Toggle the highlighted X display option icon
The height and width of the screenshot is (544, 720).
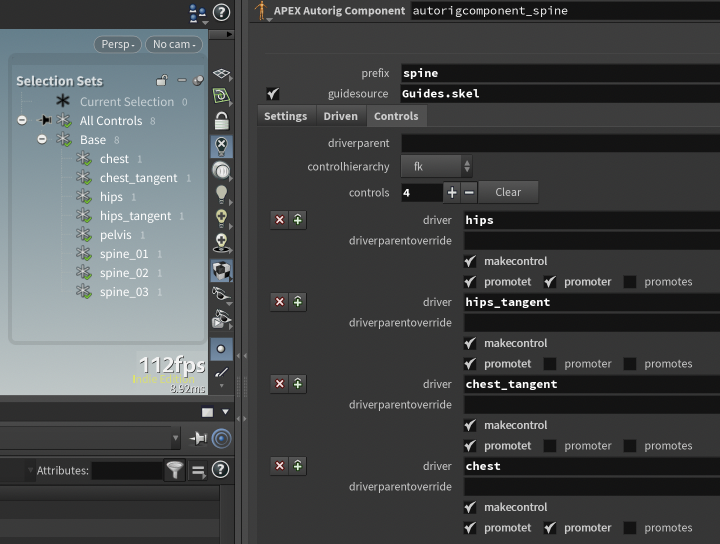(221, 146)
